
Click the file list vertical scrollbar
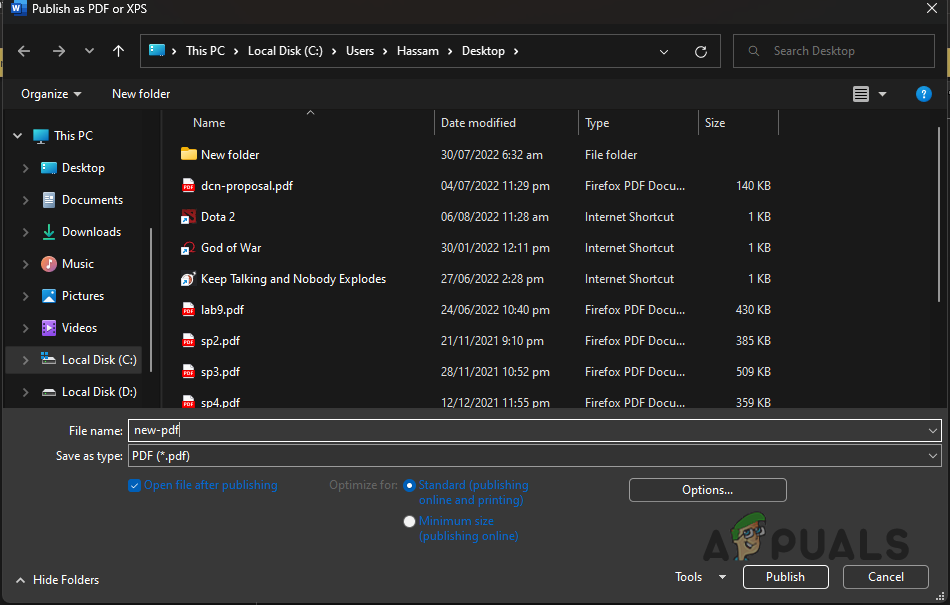[x=938, y=220]
